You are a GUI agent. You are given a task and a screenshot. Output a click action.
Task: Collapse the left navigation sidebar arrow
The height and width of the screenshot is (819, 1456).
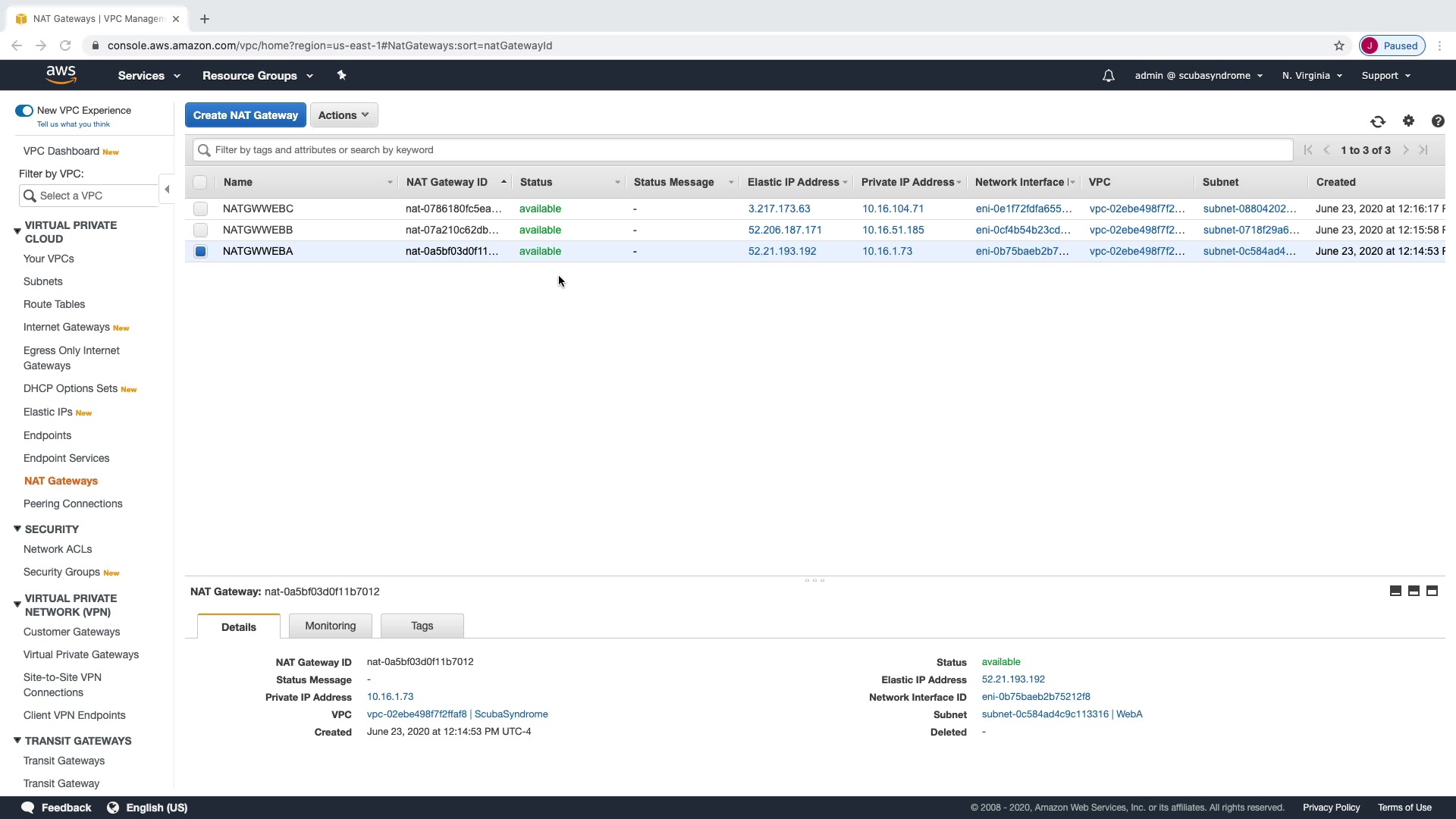[x=167, y=190]
